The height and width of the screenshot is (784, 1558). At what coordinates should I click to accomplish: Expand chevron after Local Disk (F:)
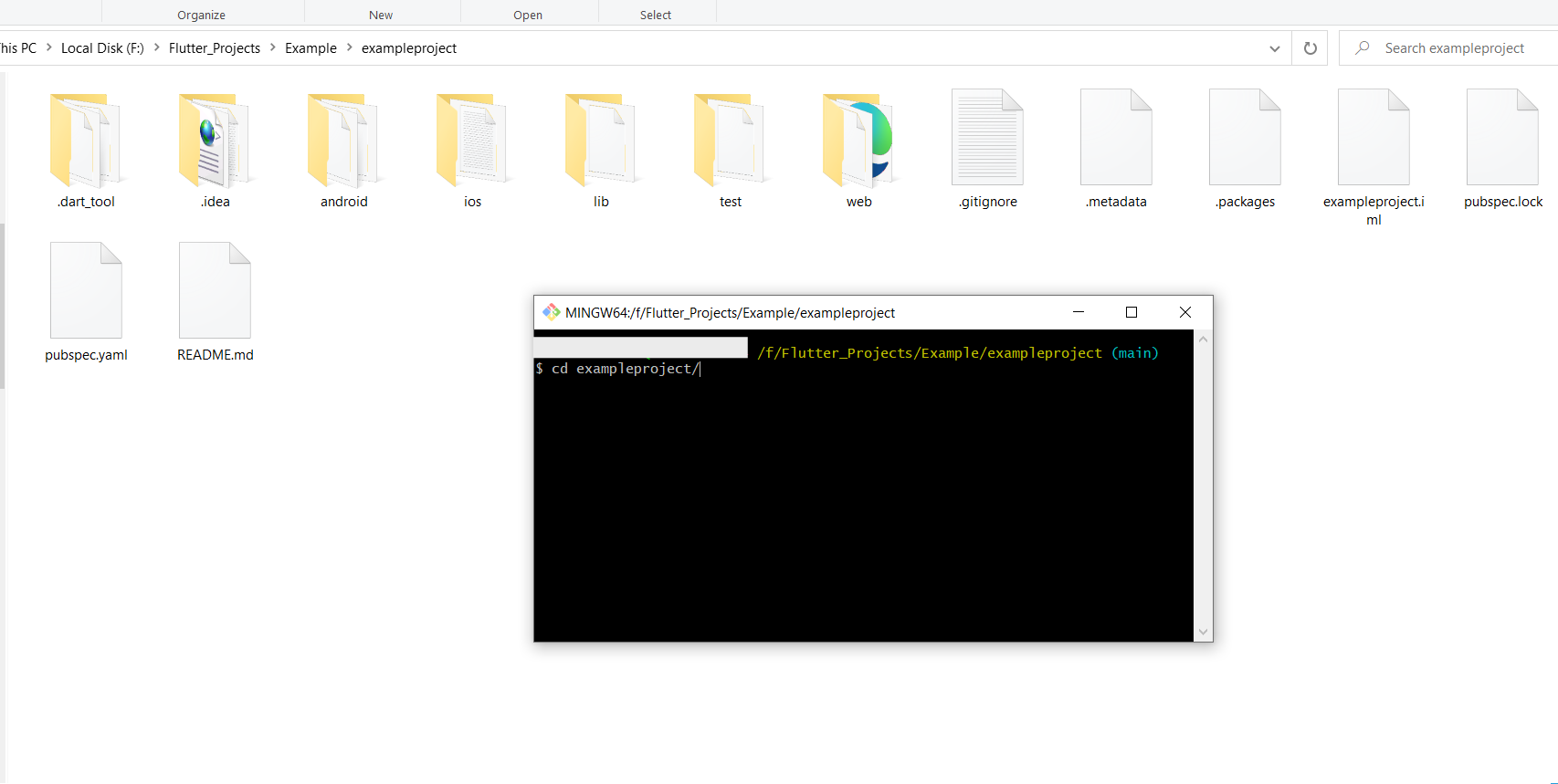coord(156,47)
